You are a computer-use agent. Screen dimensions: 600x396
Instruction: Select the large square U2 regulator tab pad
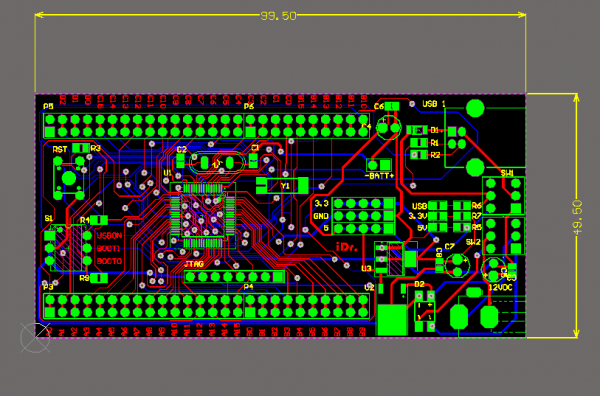(x=392, y=321)
